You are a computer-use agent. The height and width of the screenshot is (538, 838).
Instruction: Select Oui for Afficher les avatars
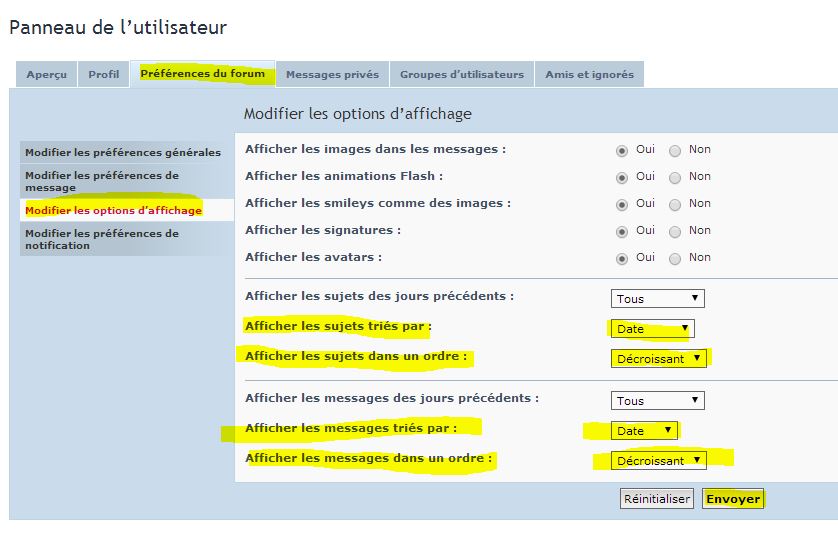point(622,258)
